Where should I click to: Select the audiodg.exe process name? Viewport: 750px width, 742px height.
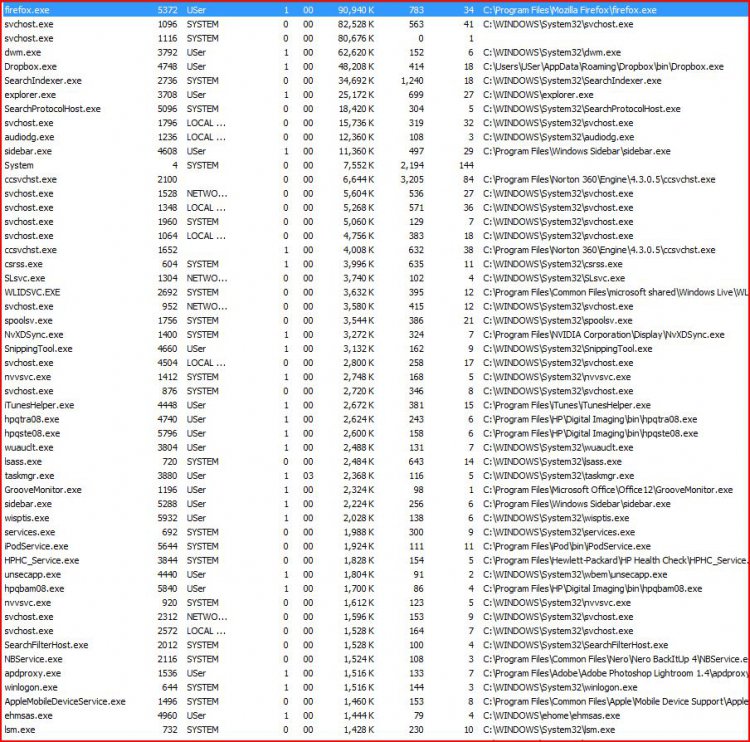29,137
